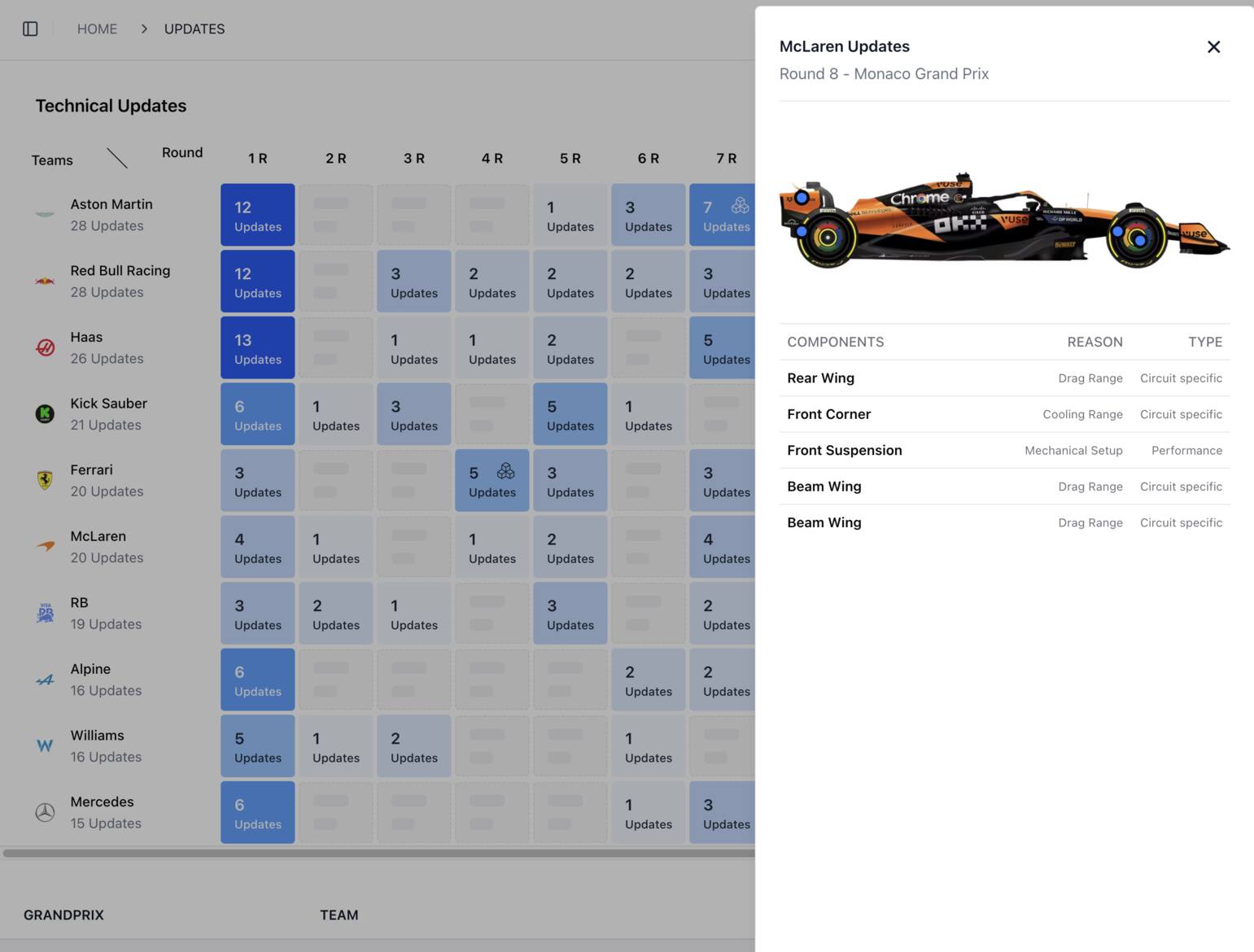
Task: Open the HOME breadcrumb link
Action: pyautogui.click(x=97, y=28)
